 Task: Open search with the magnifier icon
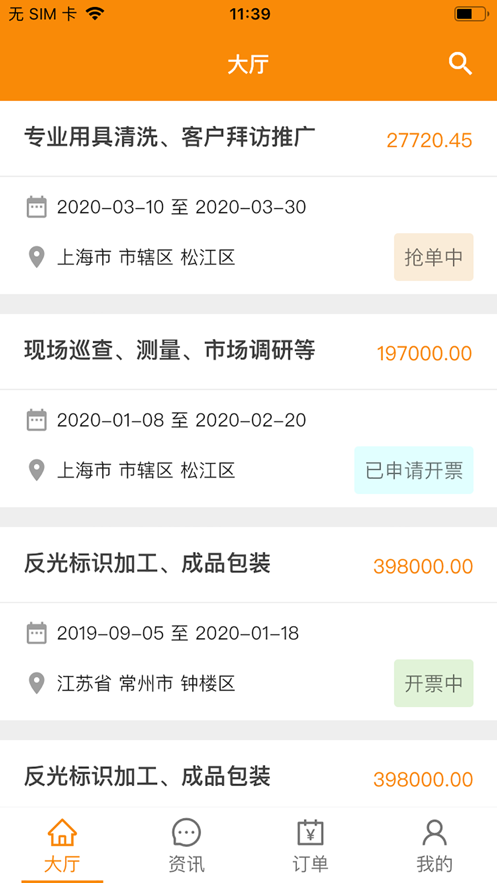(460, 64)
